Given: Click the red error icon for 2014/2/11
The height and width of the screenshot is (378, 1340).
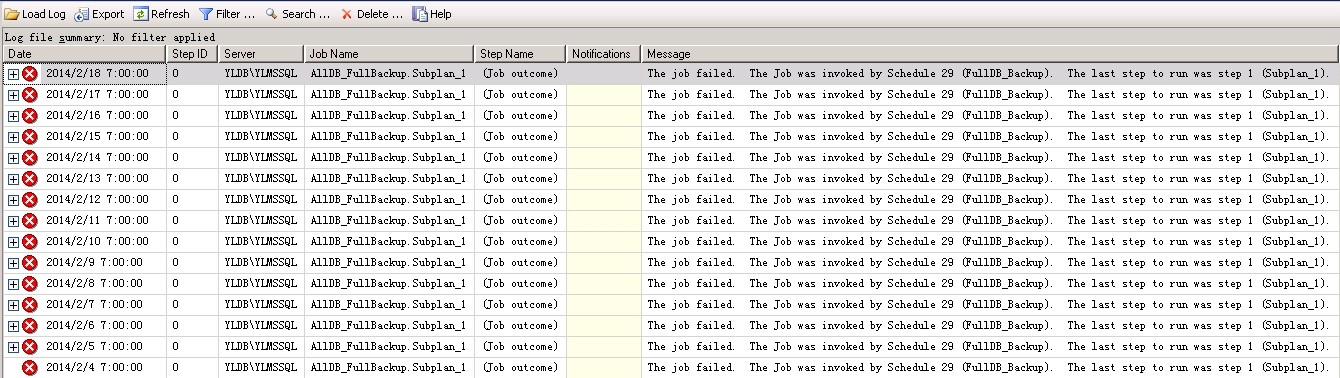Looking at the screenshot, I should click(x=30, y=221).
